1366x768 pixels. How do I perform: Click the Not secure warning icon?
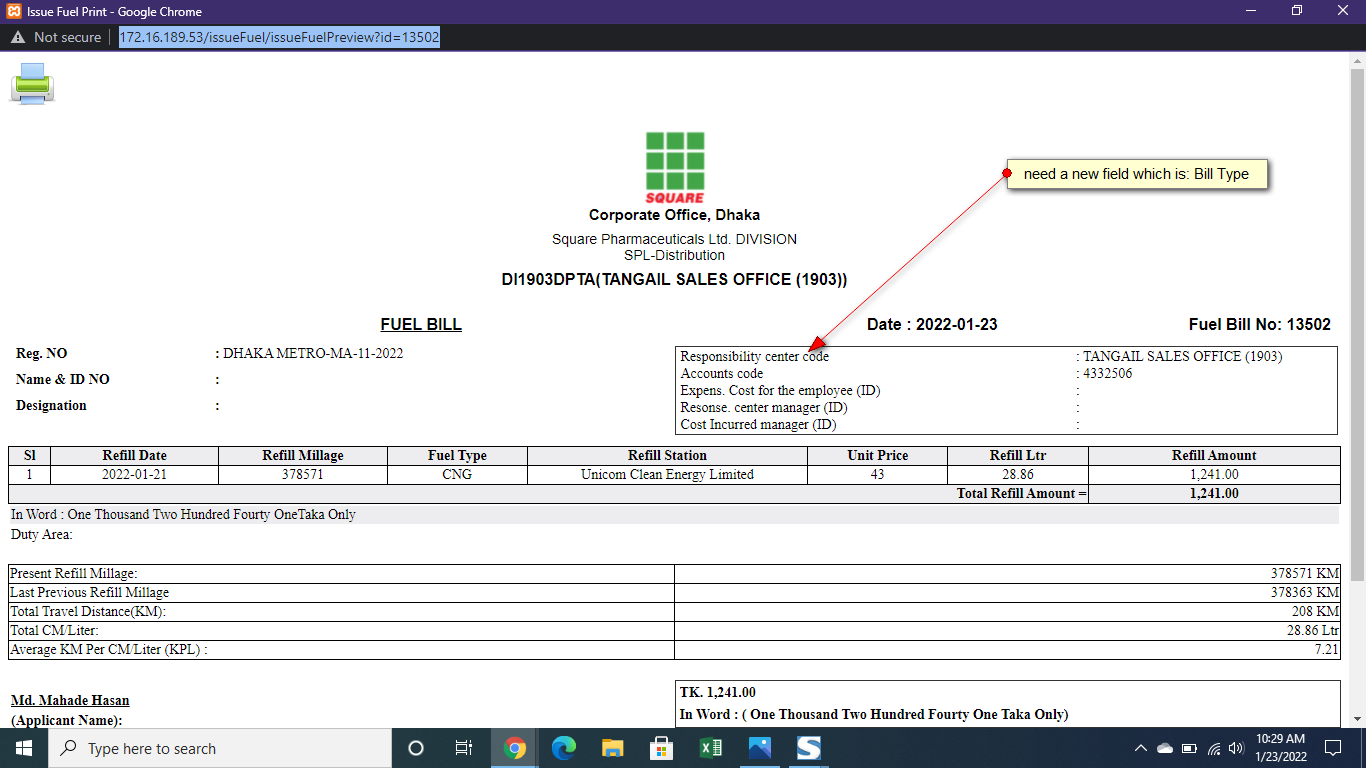[18, 37]
